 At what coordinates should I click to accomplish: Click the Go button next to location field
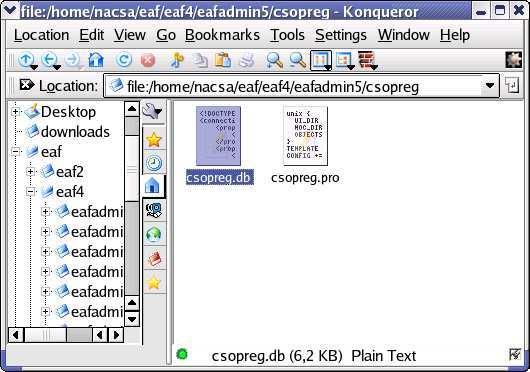512,85
